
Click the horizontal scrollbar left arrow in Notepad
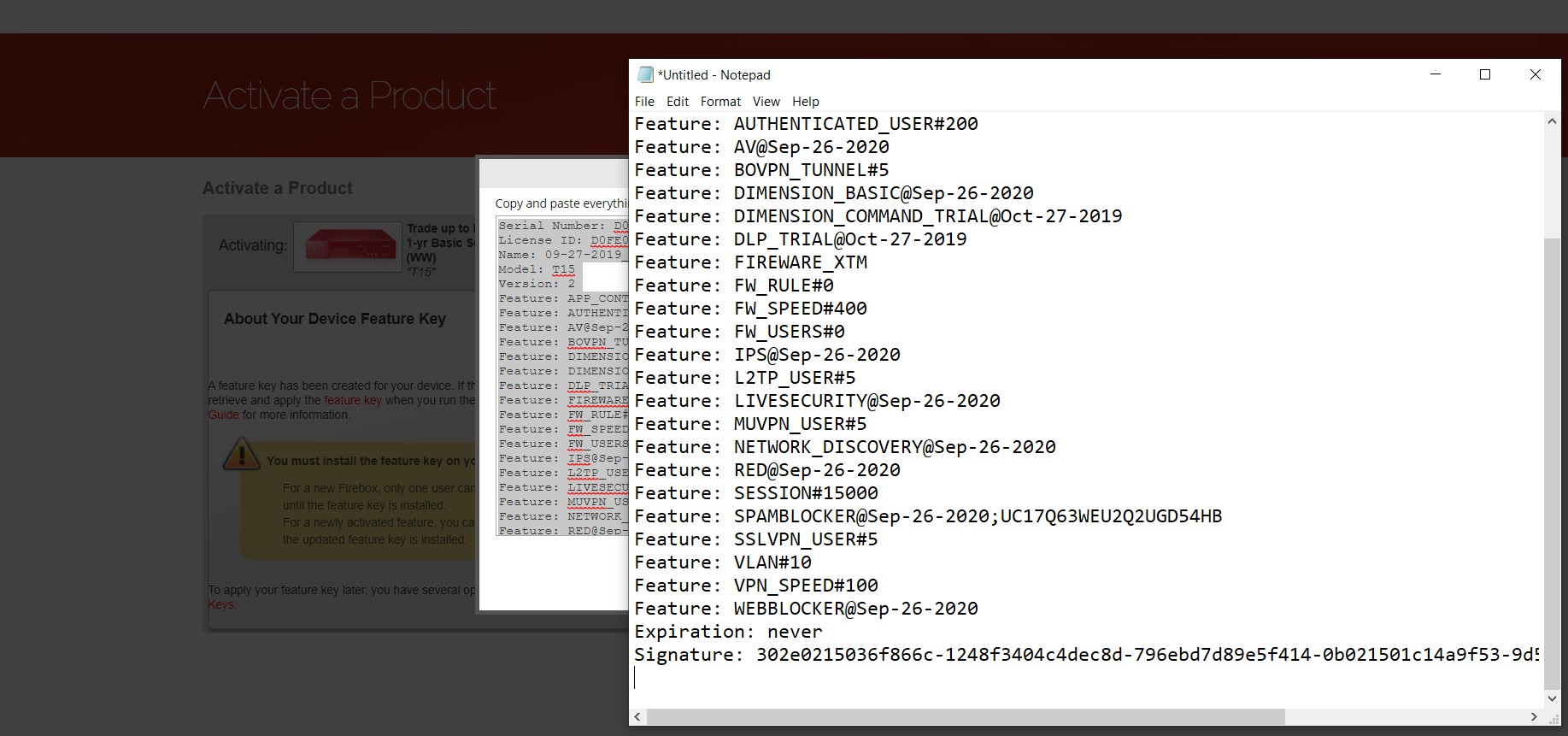(x=638, y=716)
